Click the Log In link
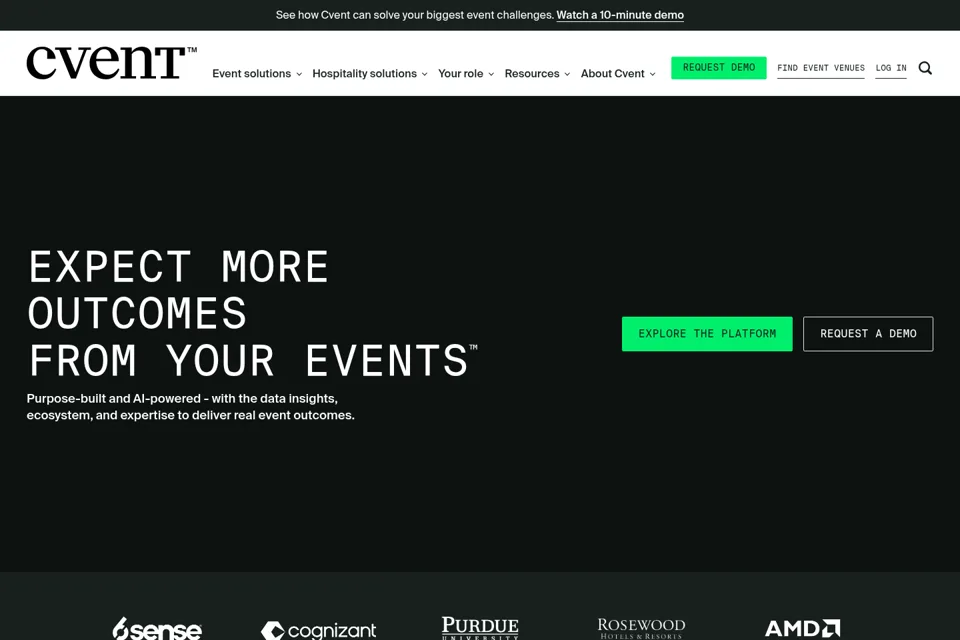 coord(891,68)
